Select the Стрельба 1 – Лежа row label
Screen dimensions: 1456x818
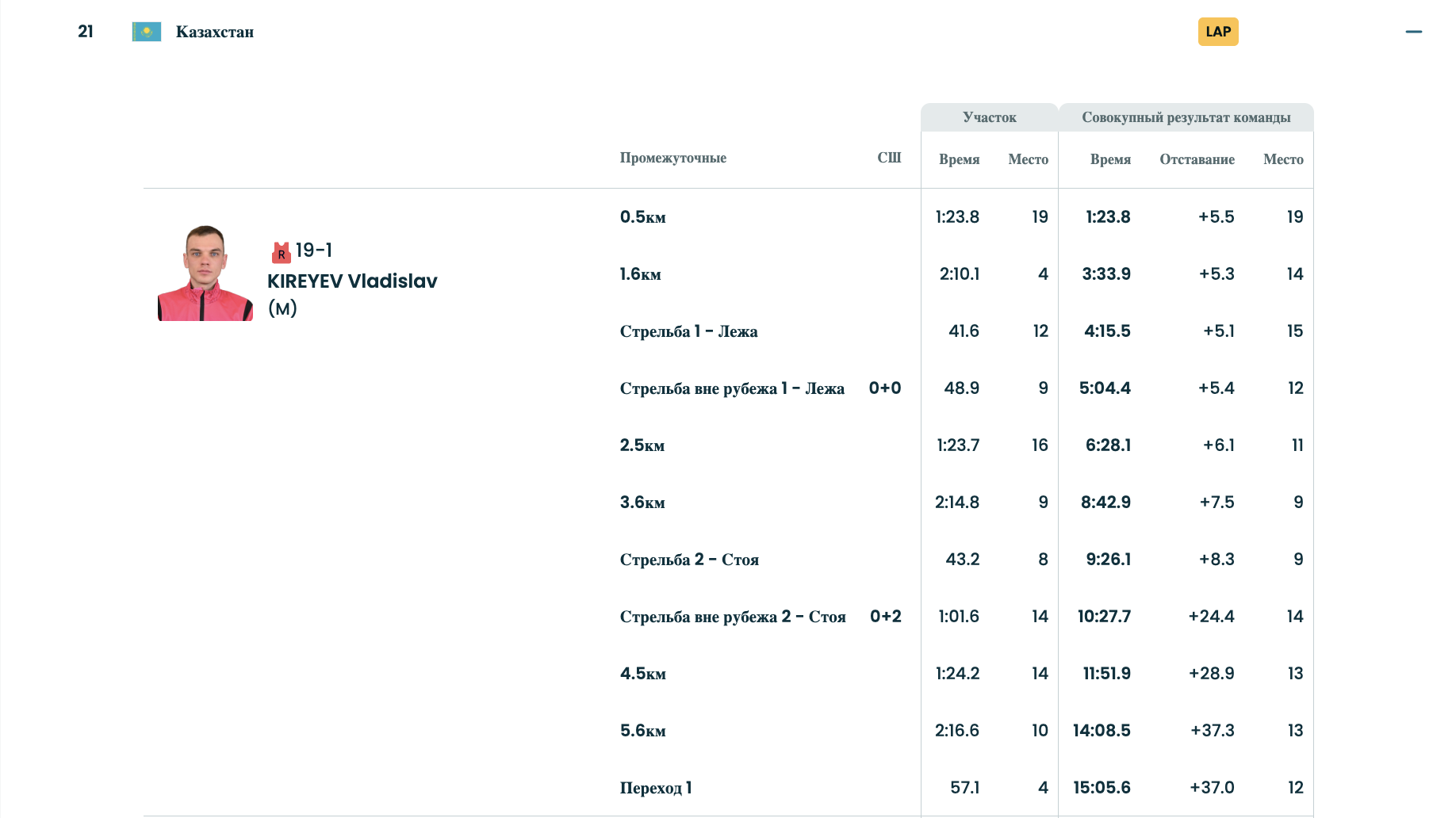[x=688, y=331]
